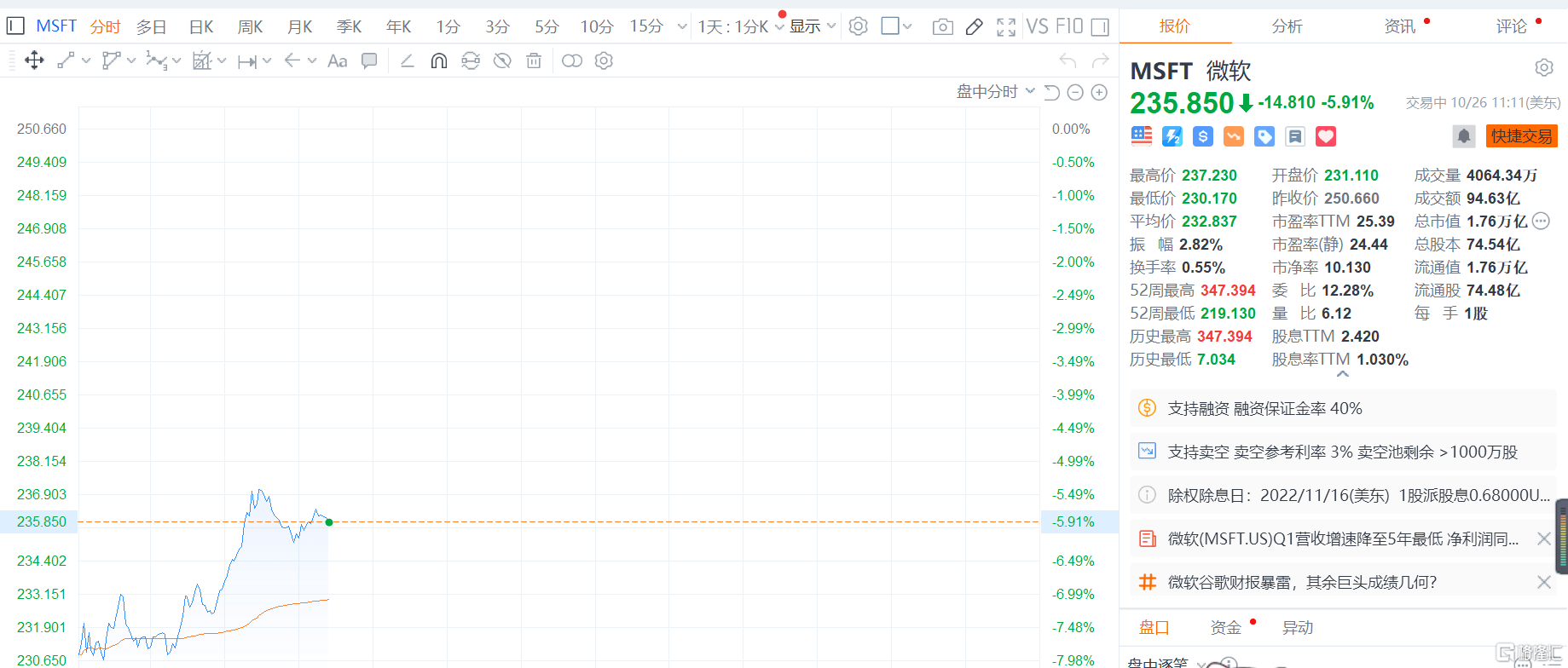Collapse the quote details chevron
The image size is (1568, 668).
(x=1343, y=374)
